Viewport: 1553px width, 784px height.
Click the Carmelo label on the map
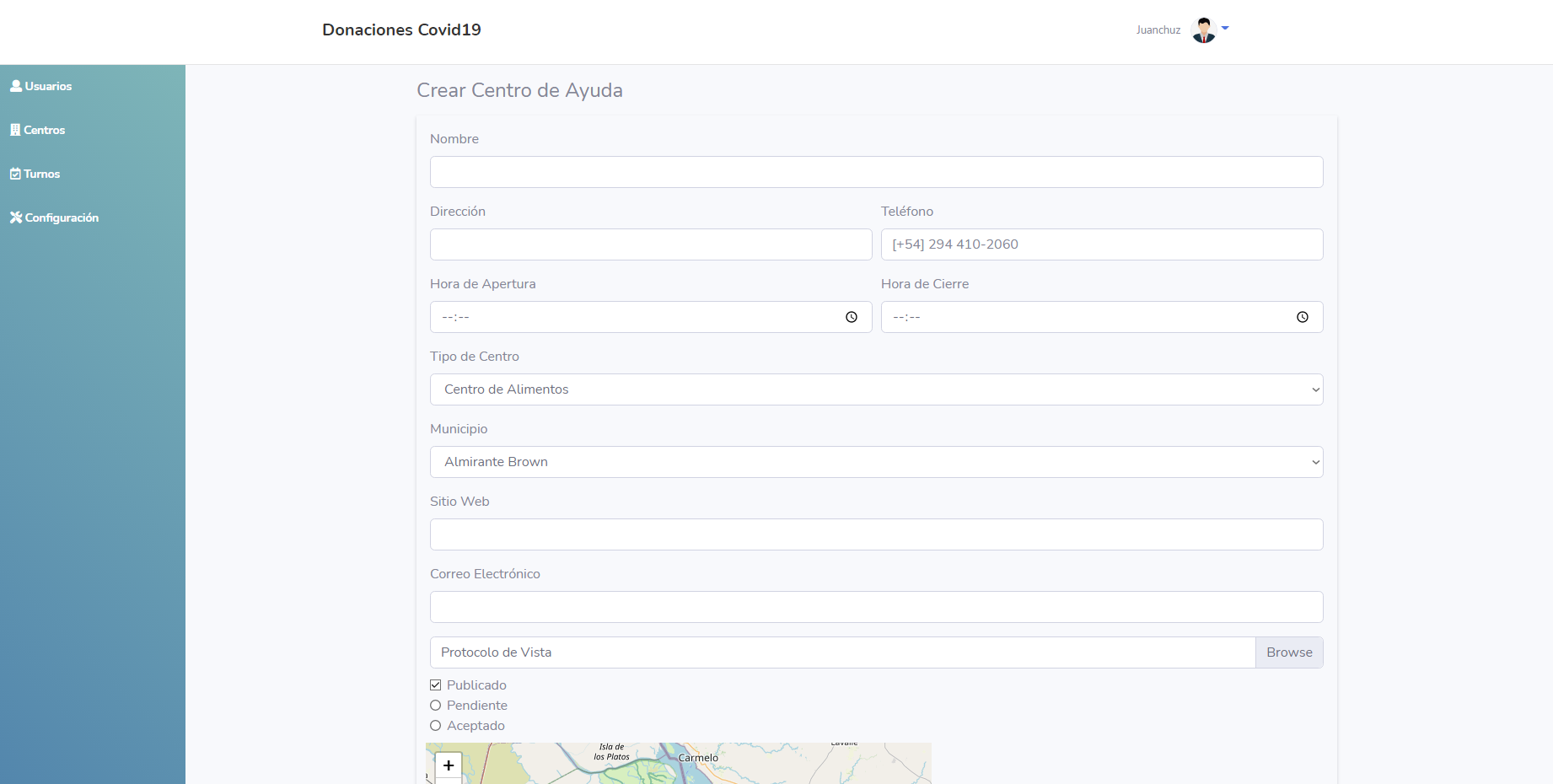(x=698, y=758)
